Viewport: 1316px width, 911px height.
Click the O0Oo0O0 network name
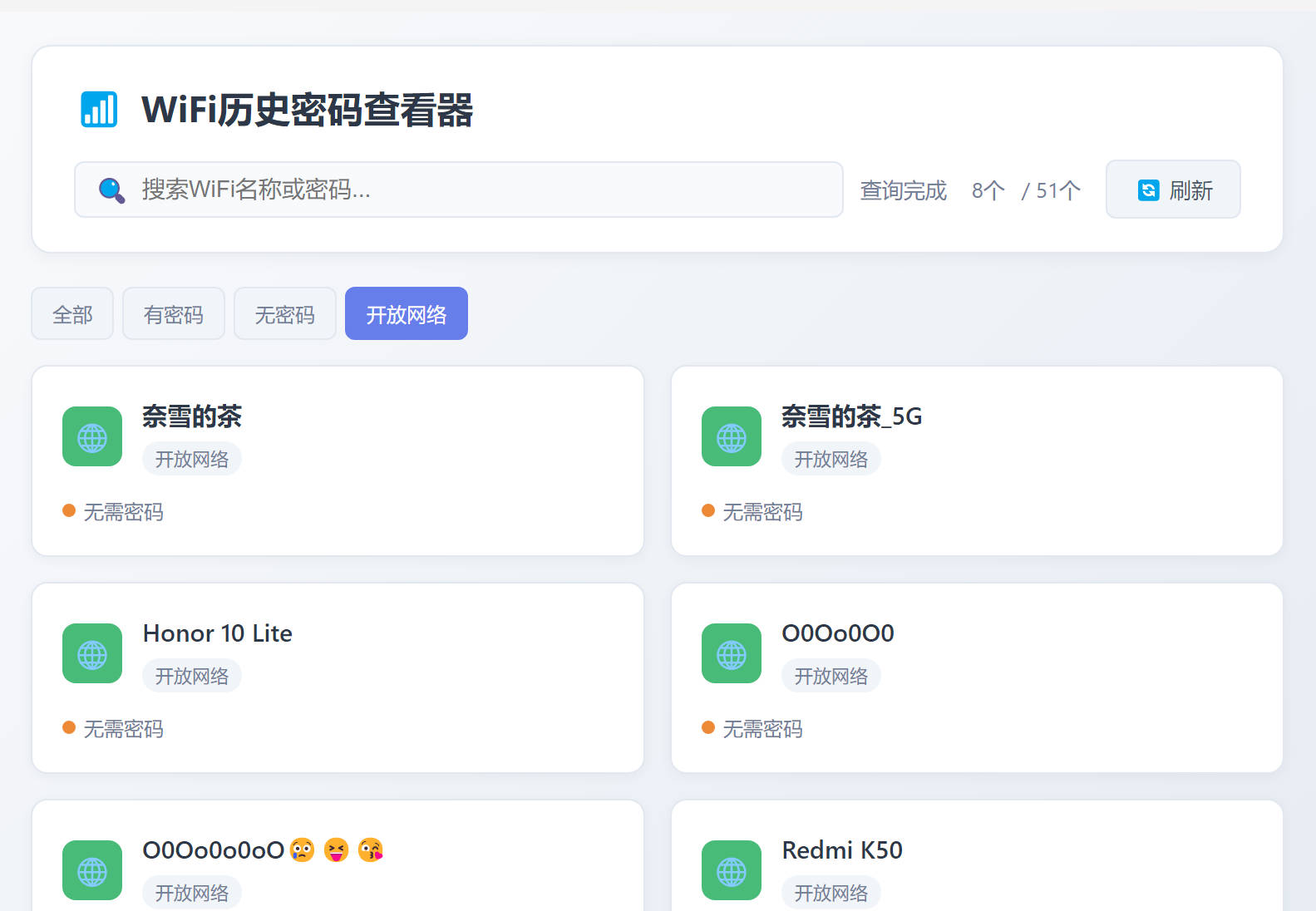[x=838, y=633]
